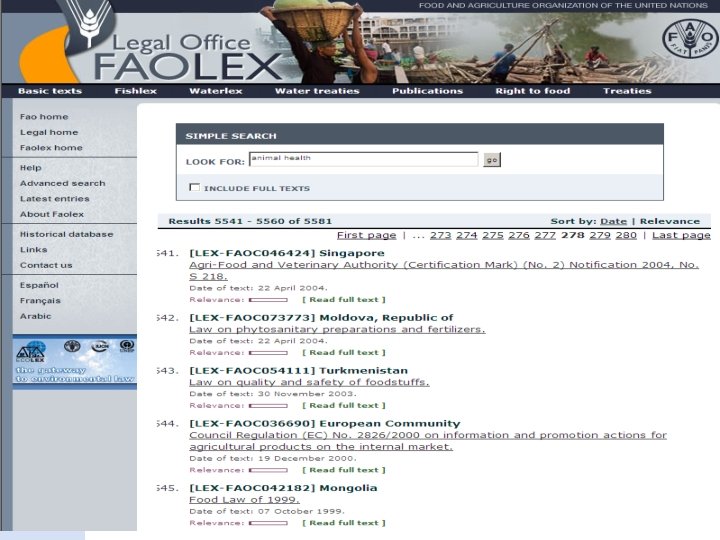The height and width of the screenshot is (540, 720).
Task: Open the Treaties menu item
Action: pos(627,91)
